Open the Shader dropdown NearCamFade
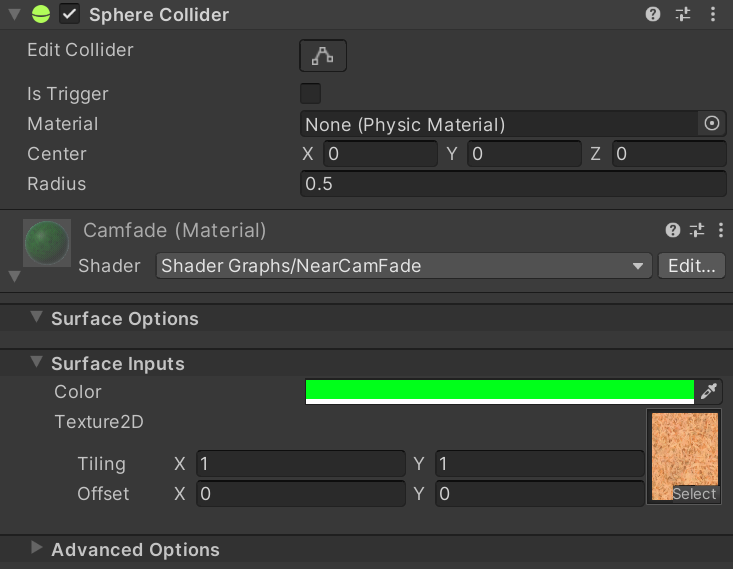This screenshot has width=733, height=569. coord(404,266)
